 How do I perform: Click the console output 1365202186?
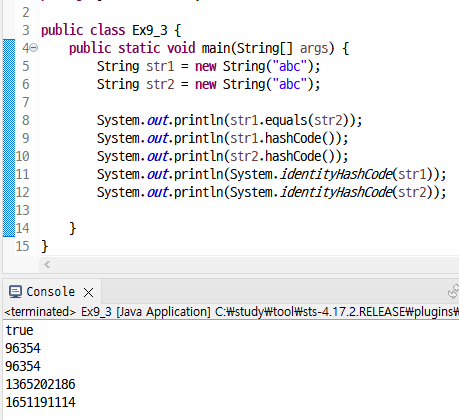(x=40, y=384)
